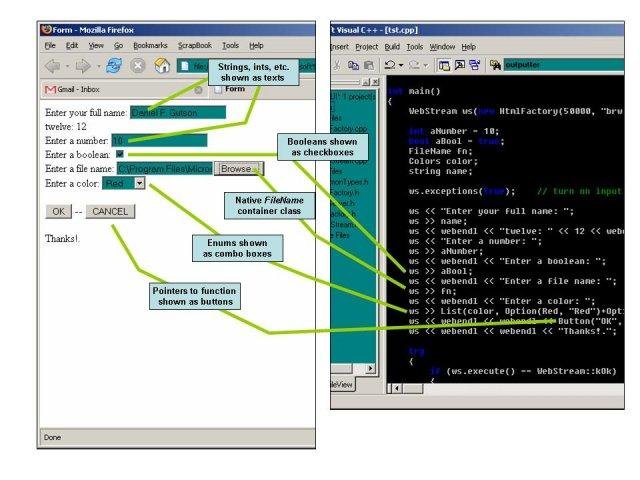Click the 'Thanks!' text on the form page

pyautogui.click(x=62, y=239)
